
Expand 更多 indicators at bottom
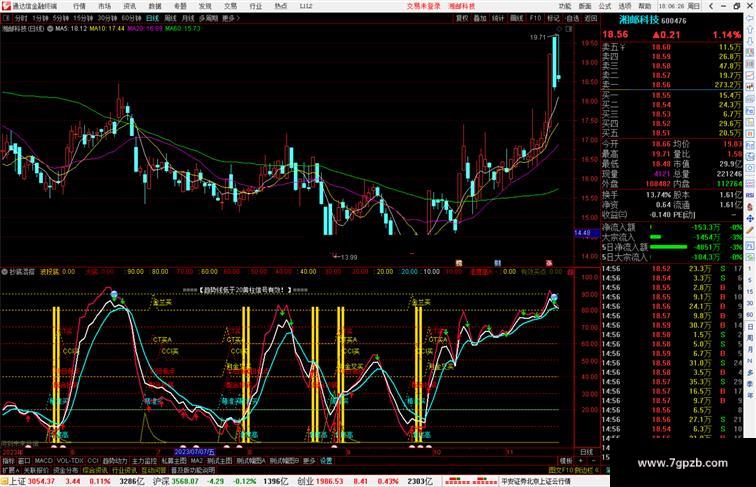pos(309,461)
